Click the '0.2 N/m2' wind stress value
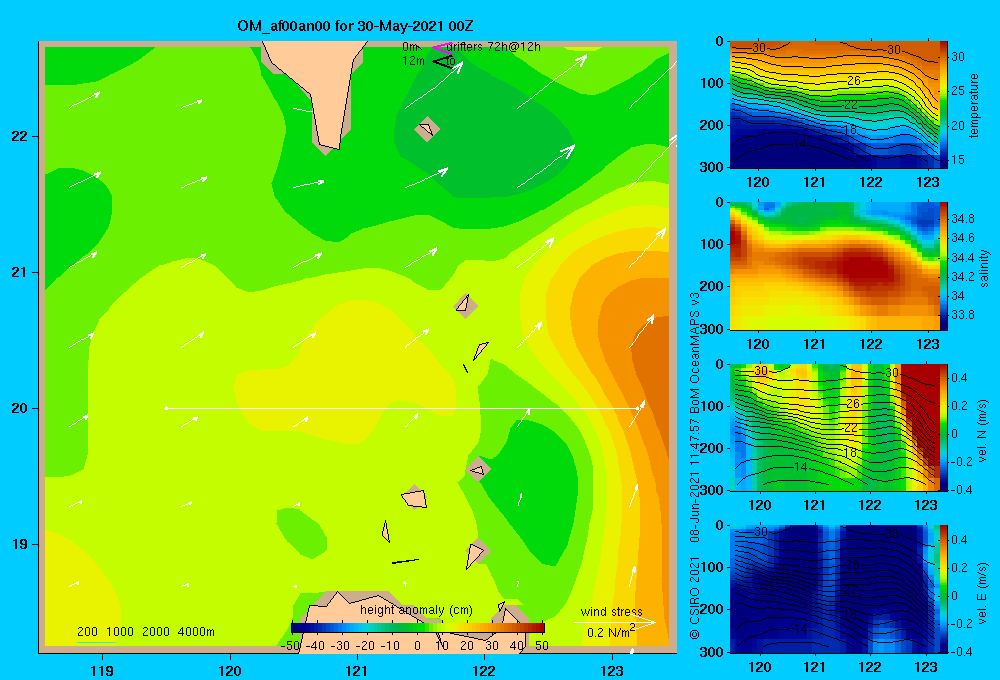The image size is (1000, 680). [x=610, y=632]
